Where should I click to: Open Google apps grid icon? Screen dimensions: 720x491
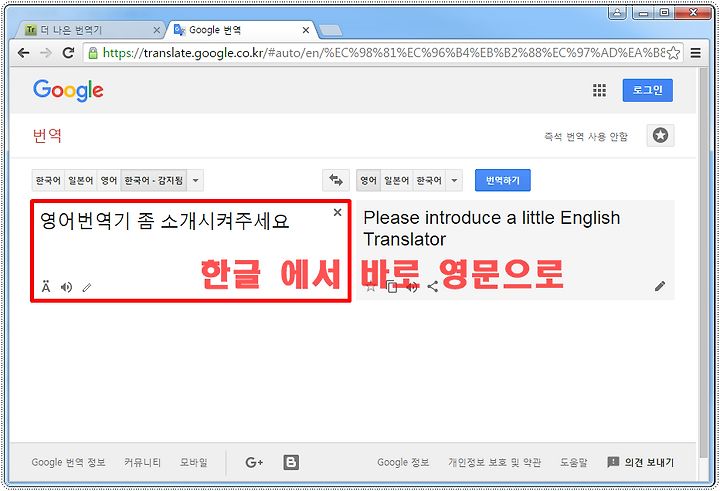coord(599,90)
